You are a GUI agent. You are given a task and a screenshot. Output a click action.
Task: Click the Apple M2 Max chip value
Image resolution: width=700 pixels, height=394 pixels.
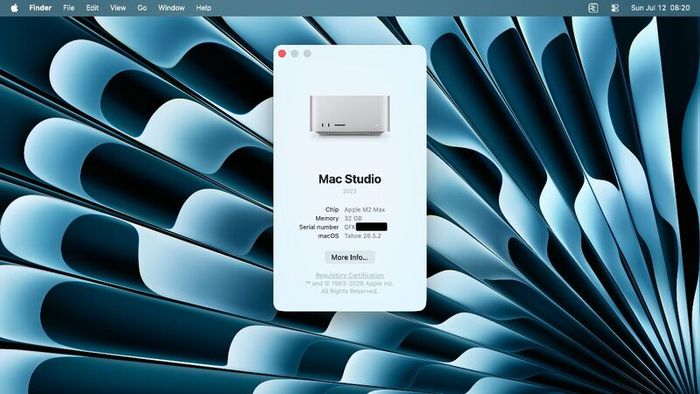365,209
